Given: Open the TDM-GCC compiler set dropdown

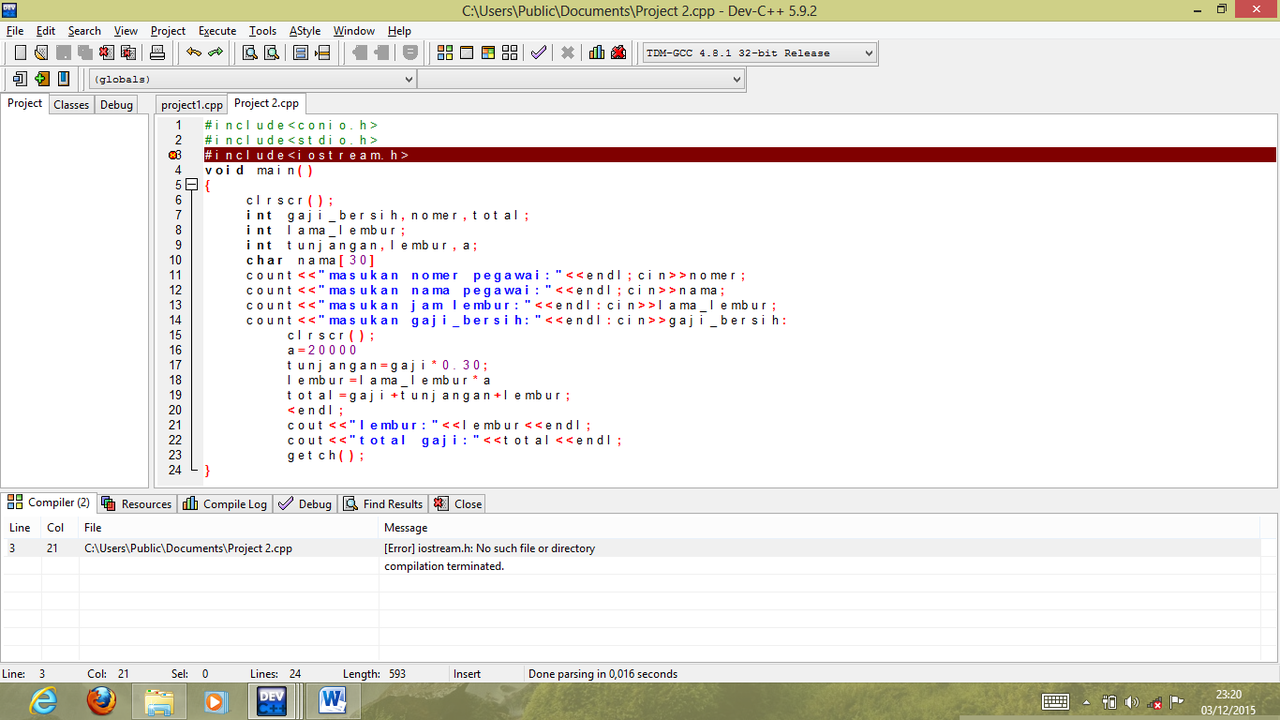Looking at the screenshot, I should pyautogui.click(x=760, y=53).
